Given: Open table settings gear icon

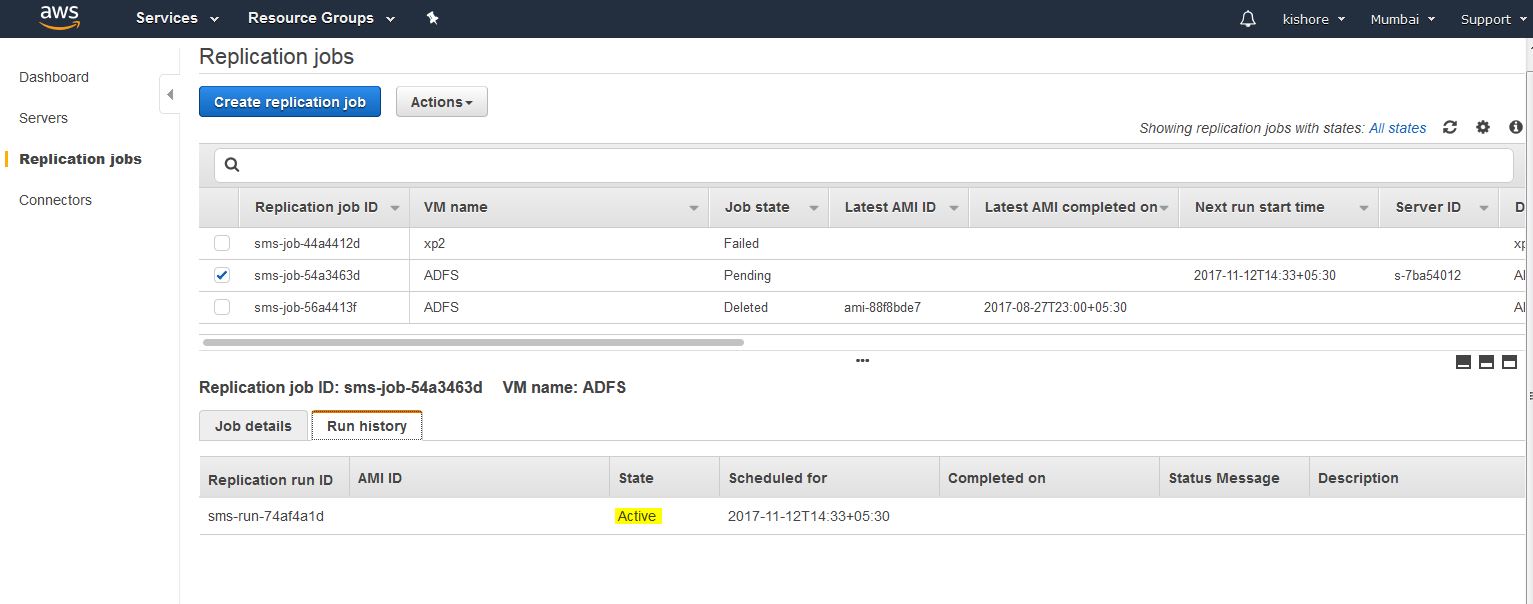Looking at the screenshot, I should click(x=1483, y=127).
